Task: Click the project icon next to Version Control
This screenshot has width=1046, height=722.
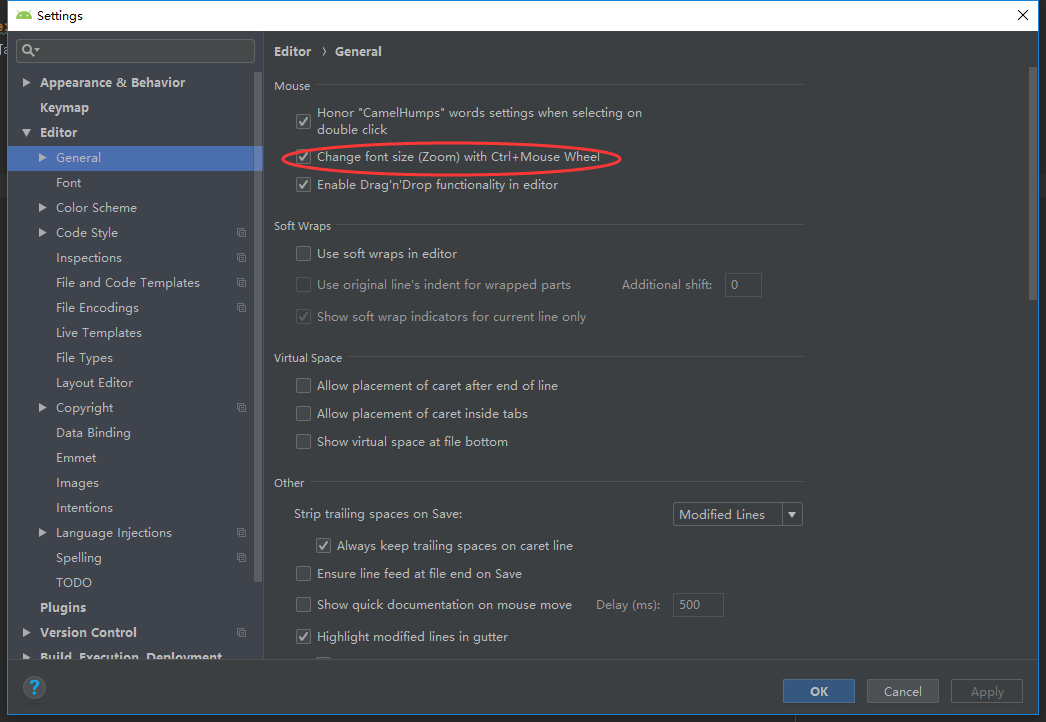Action: pos(240,632)
